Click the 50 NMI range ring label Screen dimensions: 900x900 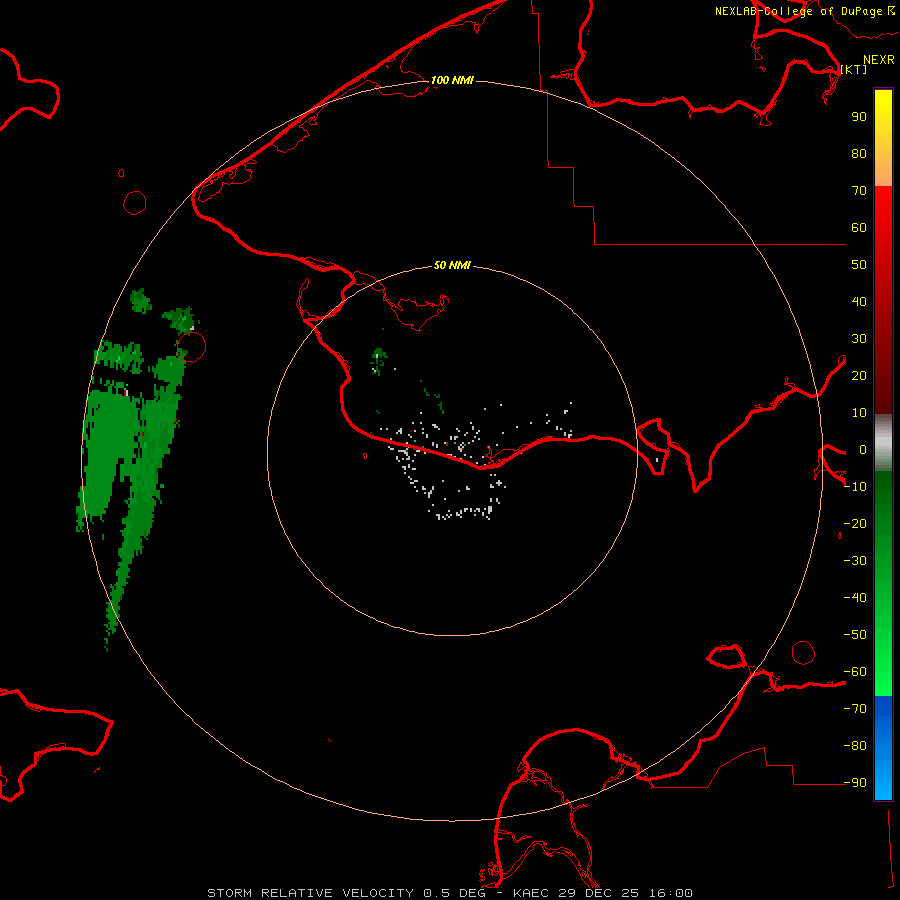[452, 265]
